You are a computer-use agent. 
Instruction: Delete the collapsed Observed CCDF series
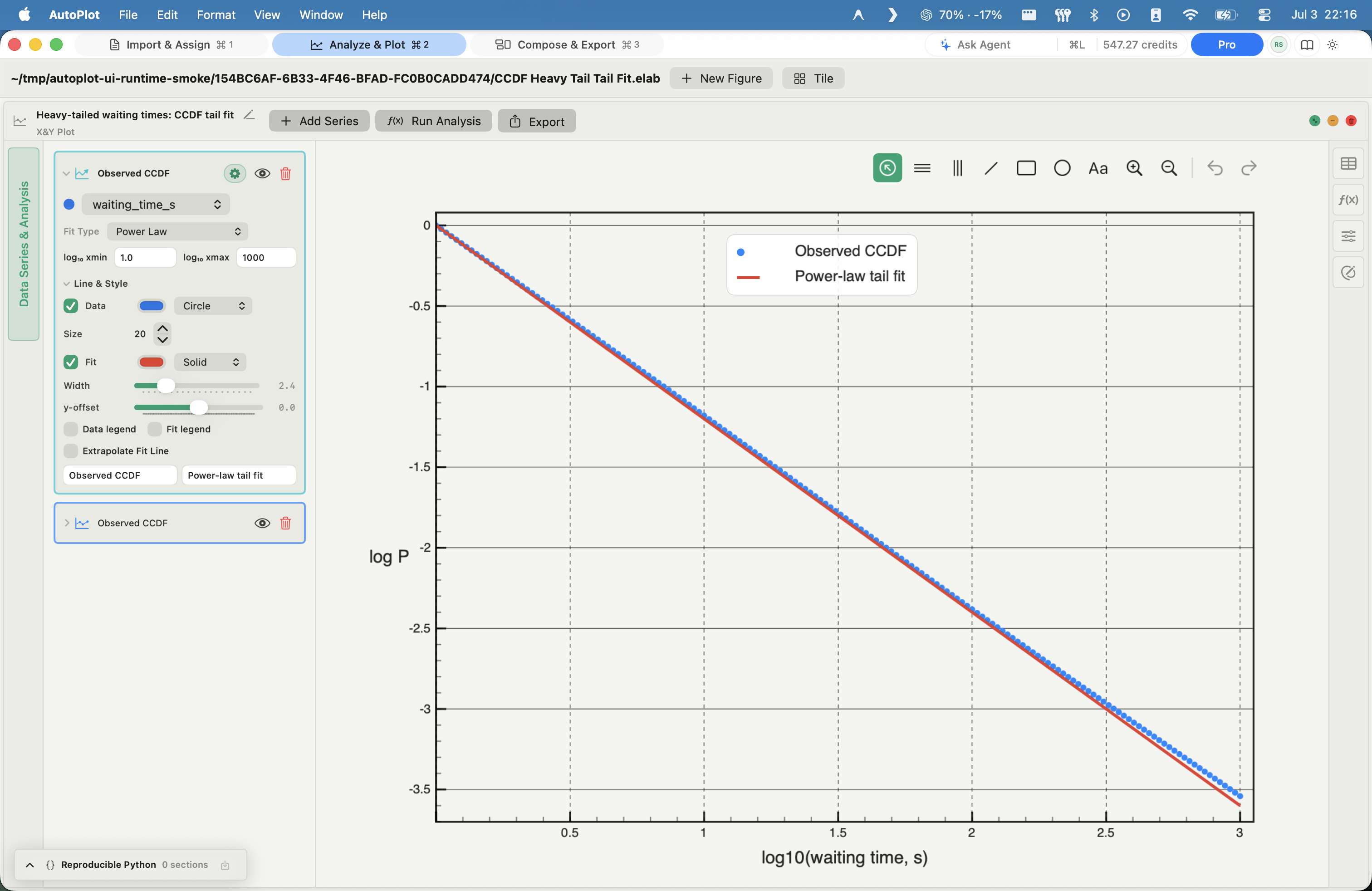click(285, 523)
